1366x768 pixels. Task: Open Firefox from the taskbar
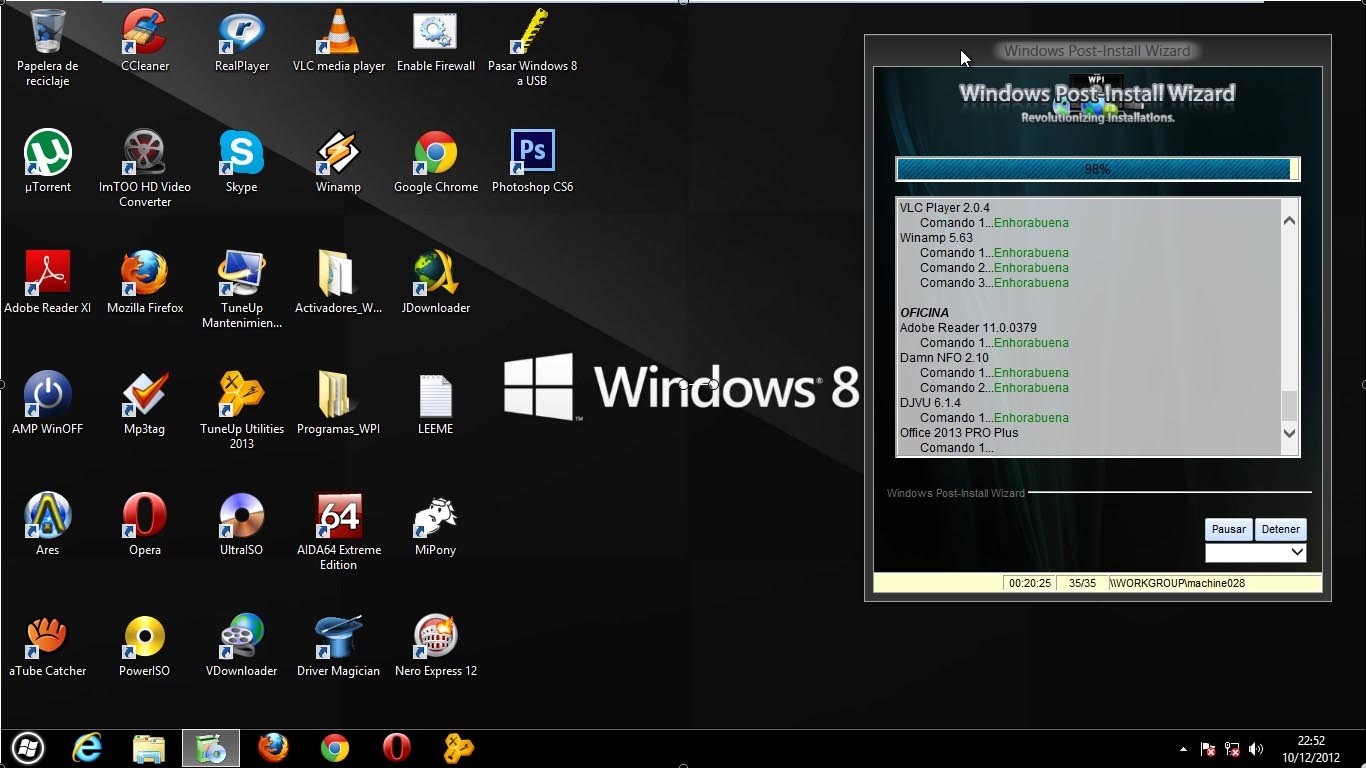point(273,748)
